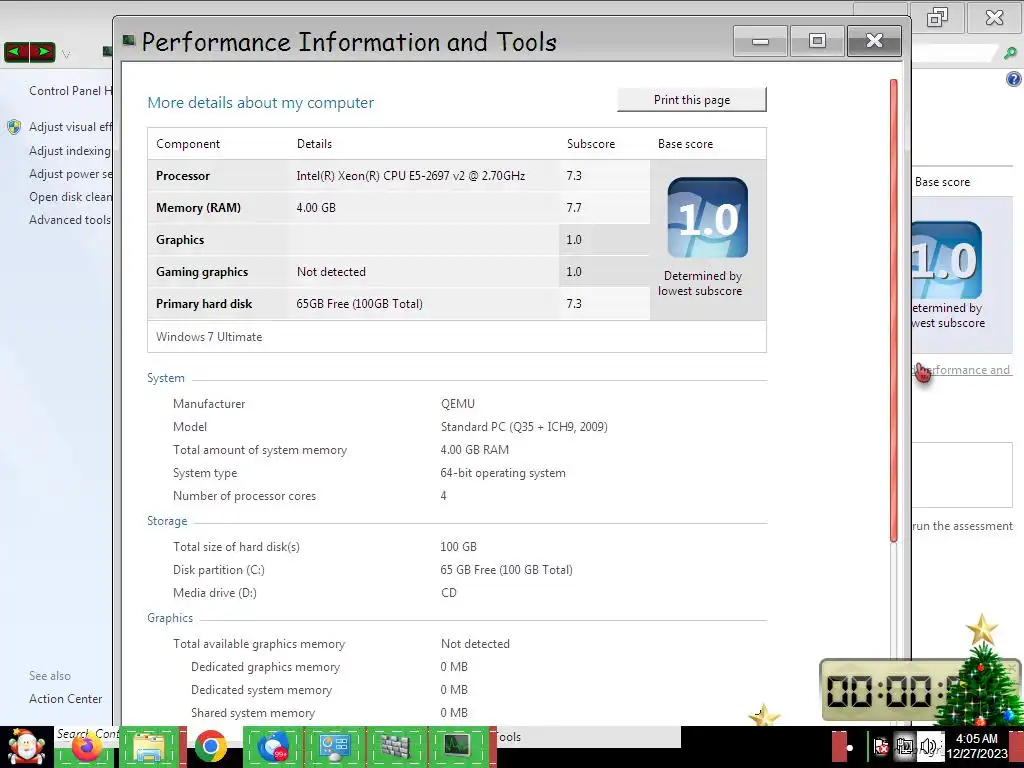Click the Re-run the assessment link
Screen dimensions: 1024x768
(x=962, y=526)
